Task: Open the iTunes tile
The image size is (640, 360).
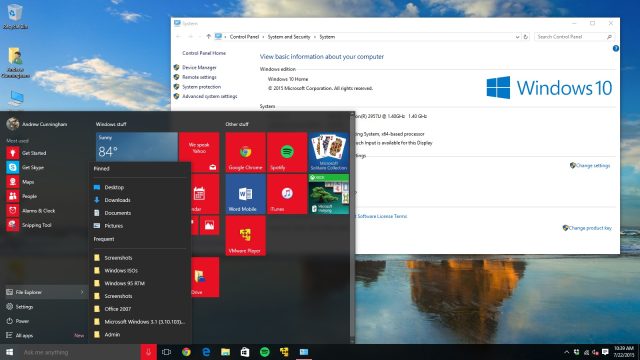Action: (287, 194)
